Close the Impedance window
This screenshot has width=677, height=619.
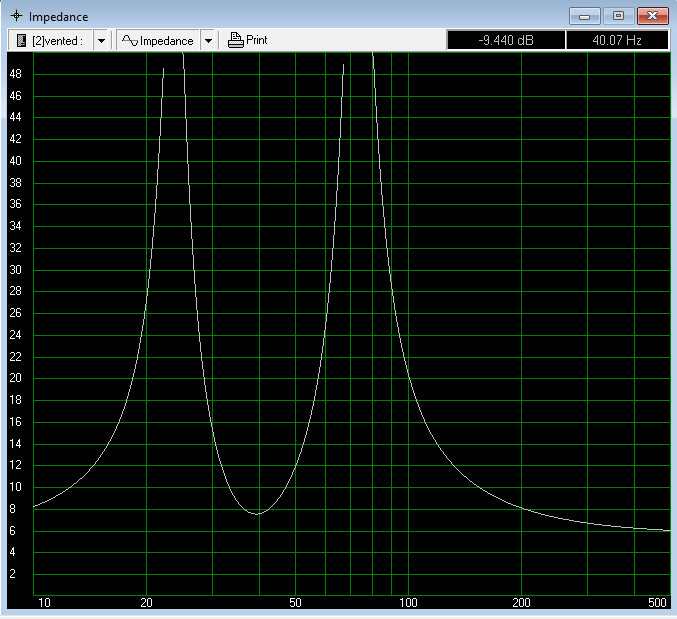652,16
